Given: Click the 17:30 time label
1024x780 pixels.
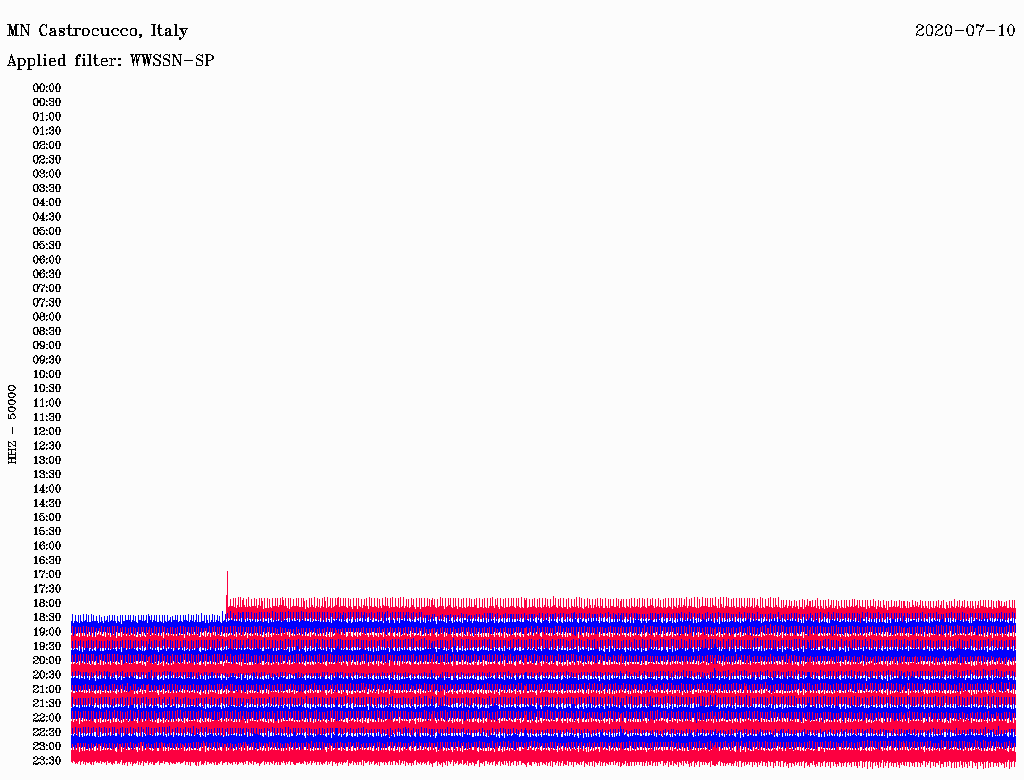Looking at the screenshot, I should click(47, 589).
